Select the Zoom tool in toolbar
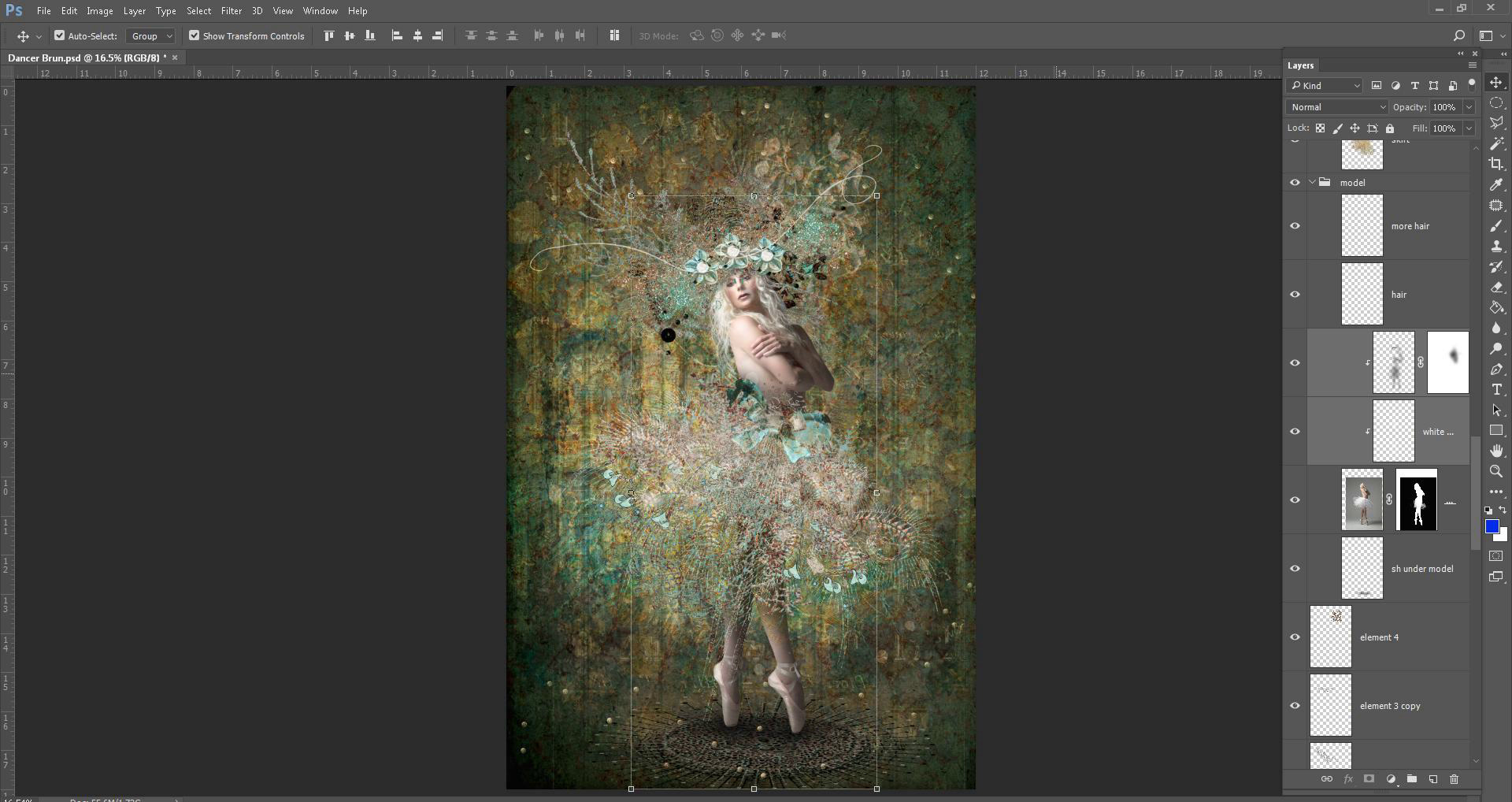Screen dimensions: 1512x802 click(x=1496, y=471)
